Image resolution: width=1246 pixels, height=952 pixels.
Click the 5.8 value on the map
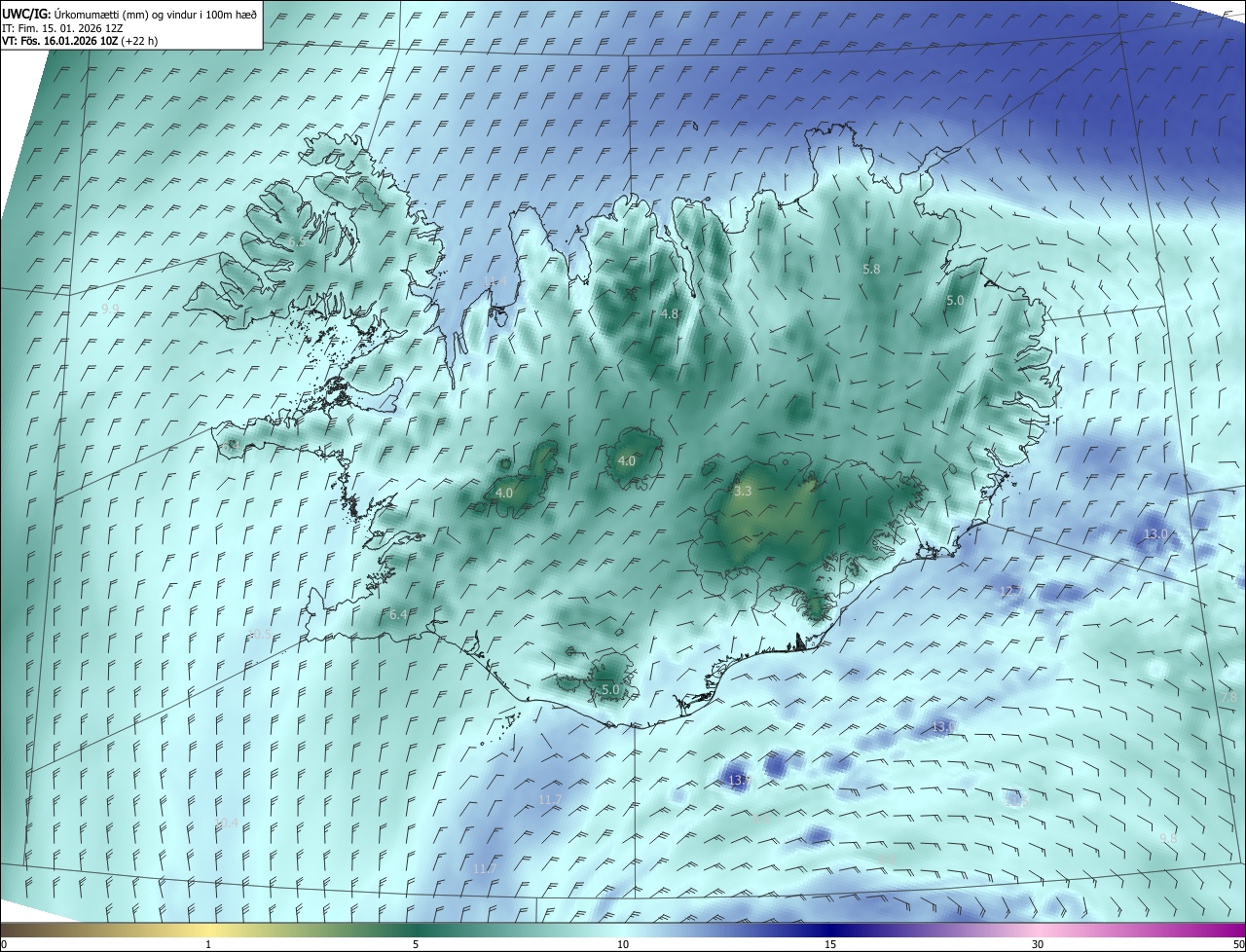click(x=871, y=269)
